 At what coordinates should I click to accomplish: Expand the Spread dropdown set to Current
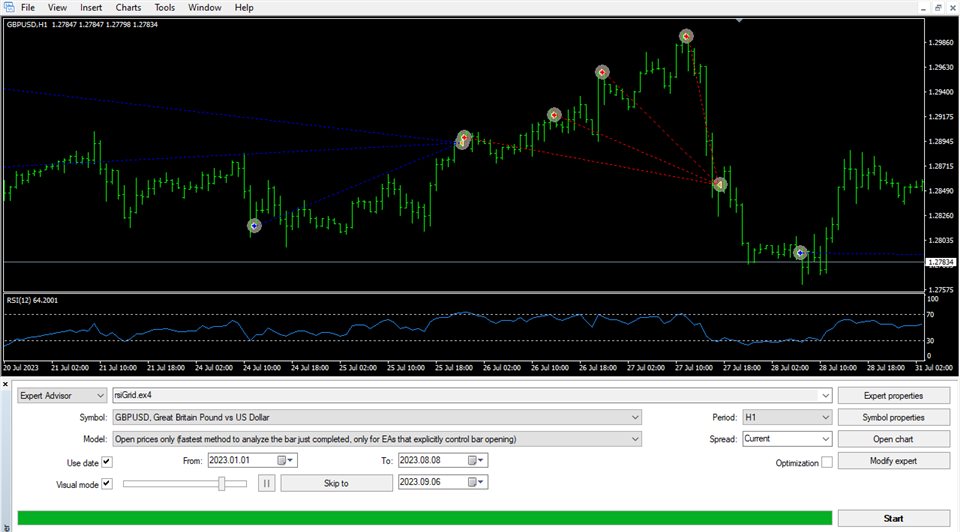point(825,439)
